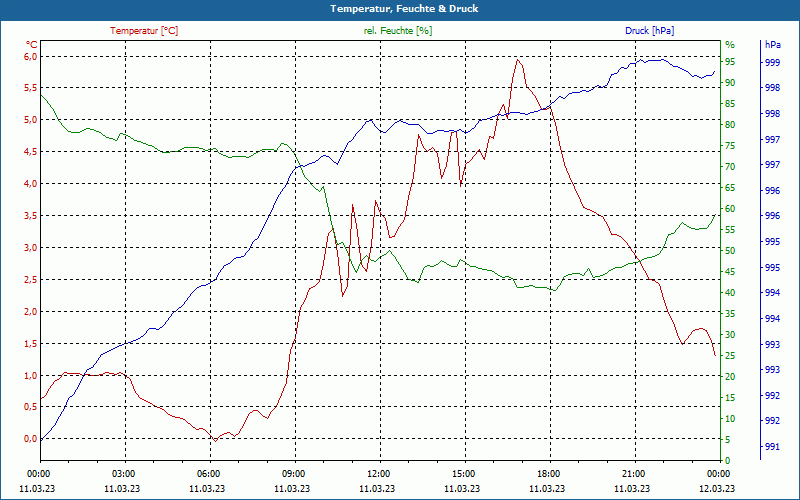Click the '5,5' temperature axis tick

[31, 88]
